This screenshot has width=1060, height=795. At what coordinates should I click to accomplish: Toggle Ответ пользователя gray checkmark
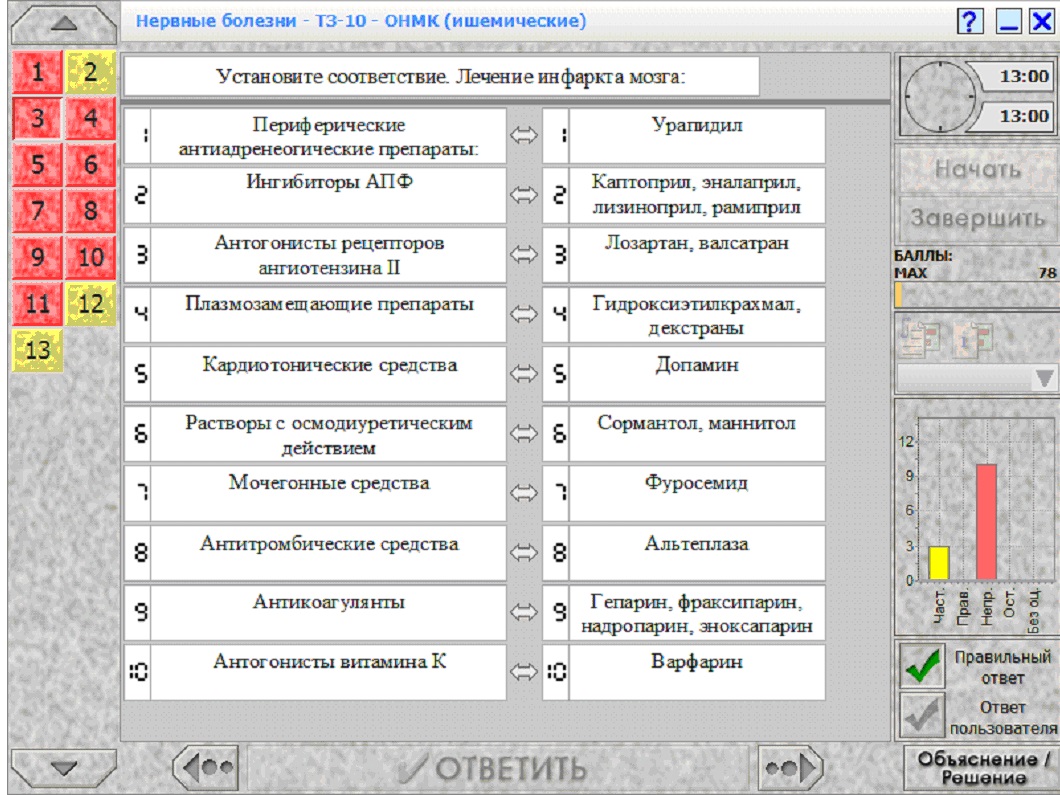tap(922, 715)
